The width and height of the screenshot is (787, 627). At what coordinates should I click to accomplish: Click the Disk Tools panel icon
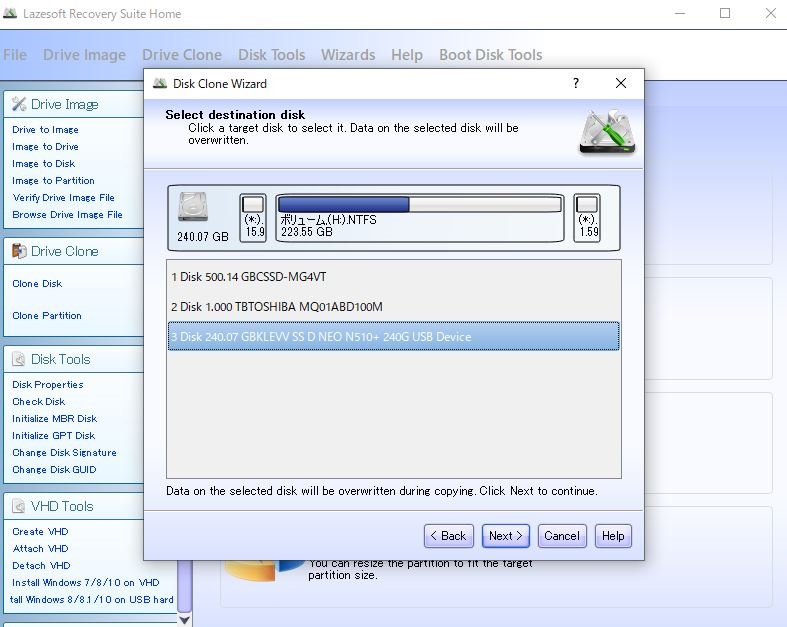[x=19, y=359]
